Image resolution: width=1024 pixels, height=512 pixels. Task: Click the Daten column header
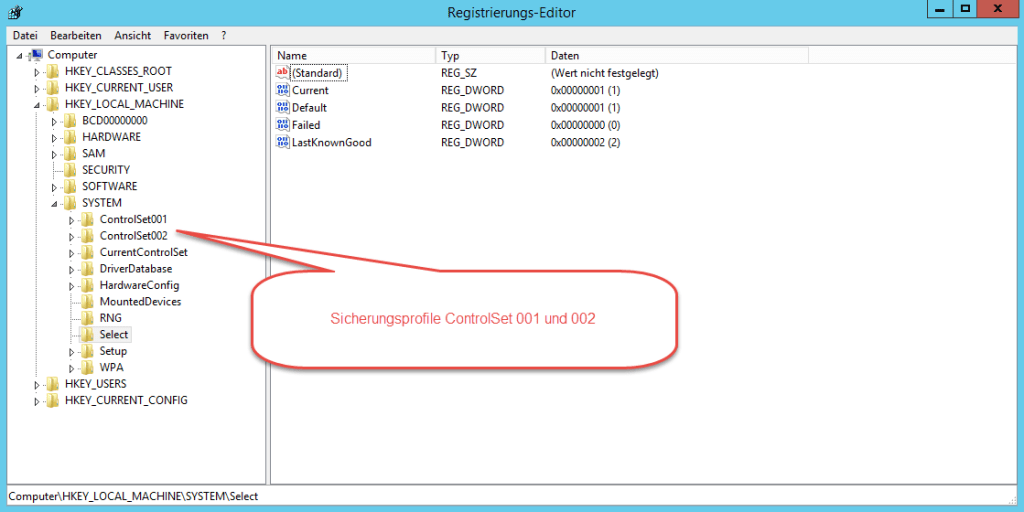tap(676, 56)
